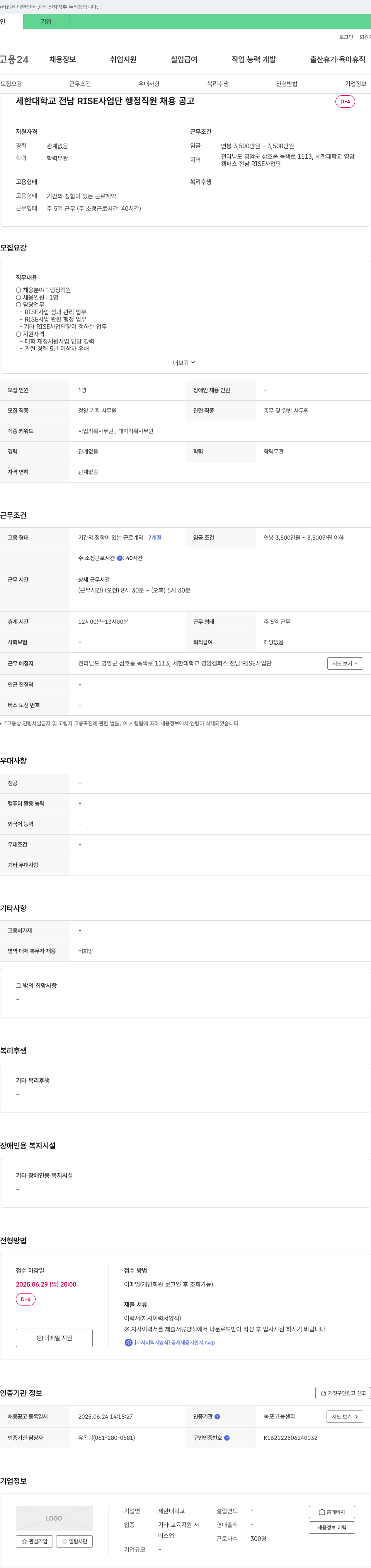Open the 채용정보 menu
Viewport: 371px width, 1568px height.
63,59
